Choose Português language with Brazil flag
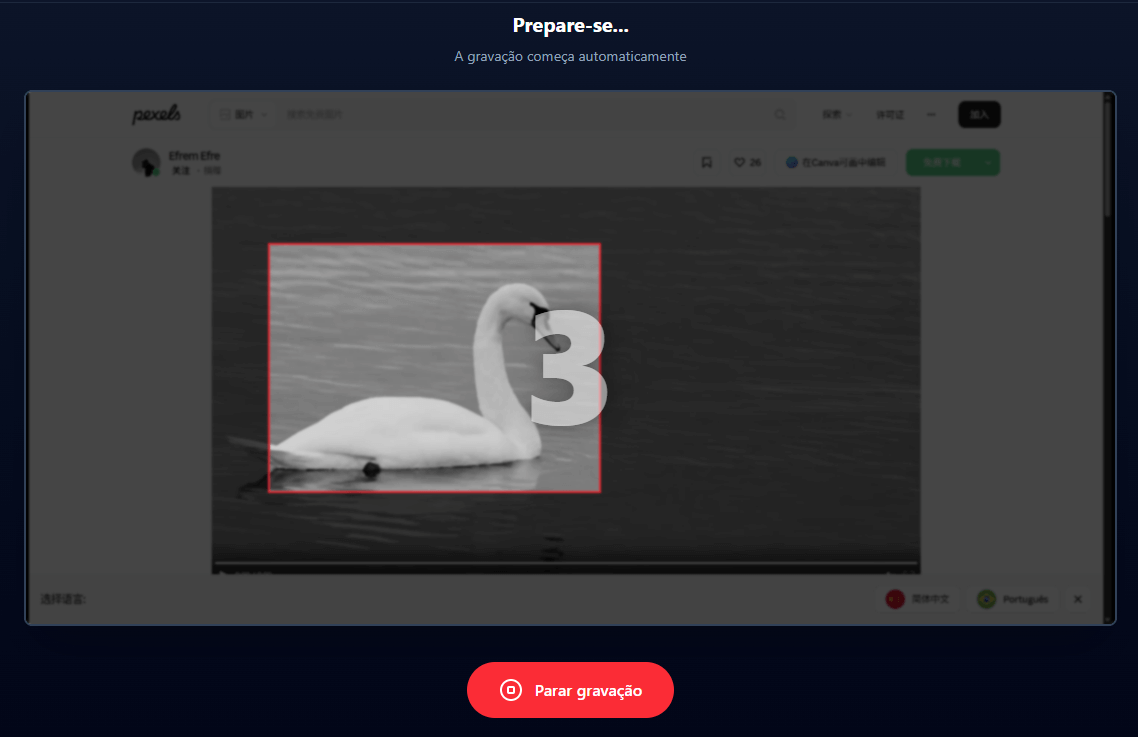Image resolution: width=1138 pixels, height=737 pixels. point(1013,599)
